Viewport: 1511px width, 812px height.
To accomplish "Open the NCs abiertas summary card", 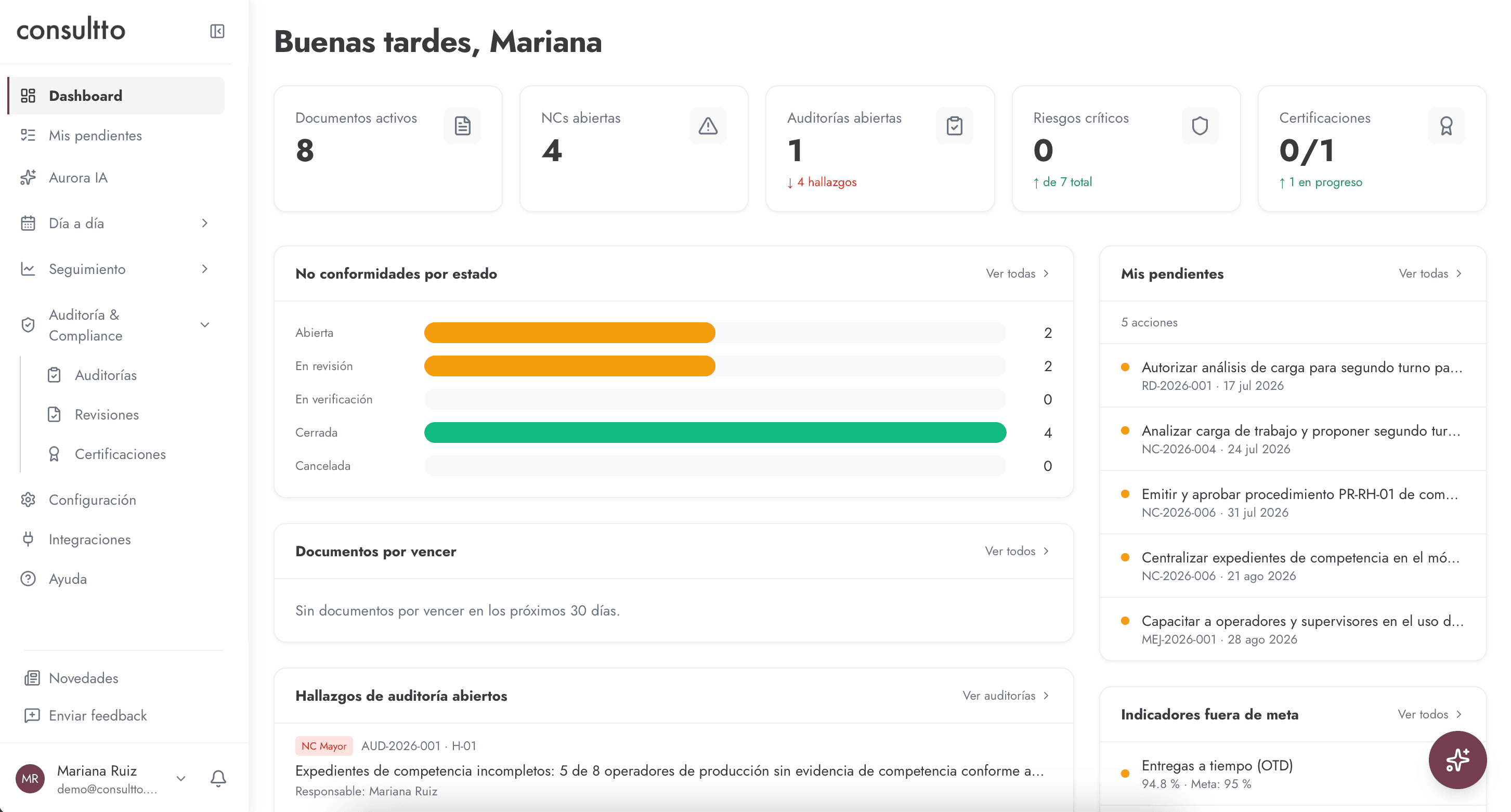I will pos(633,148).
